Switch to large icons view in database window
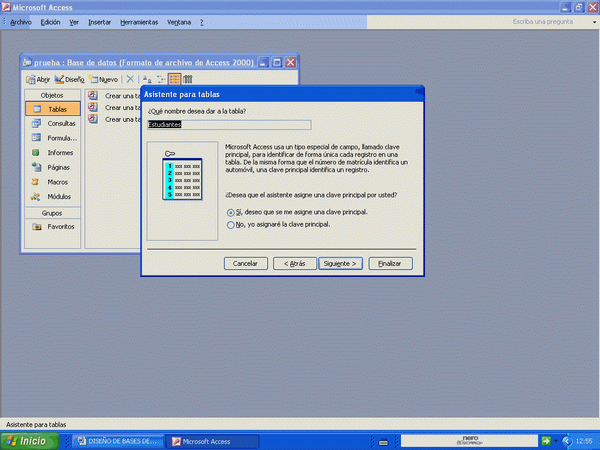600x450 pixels. tap(147, 79)
